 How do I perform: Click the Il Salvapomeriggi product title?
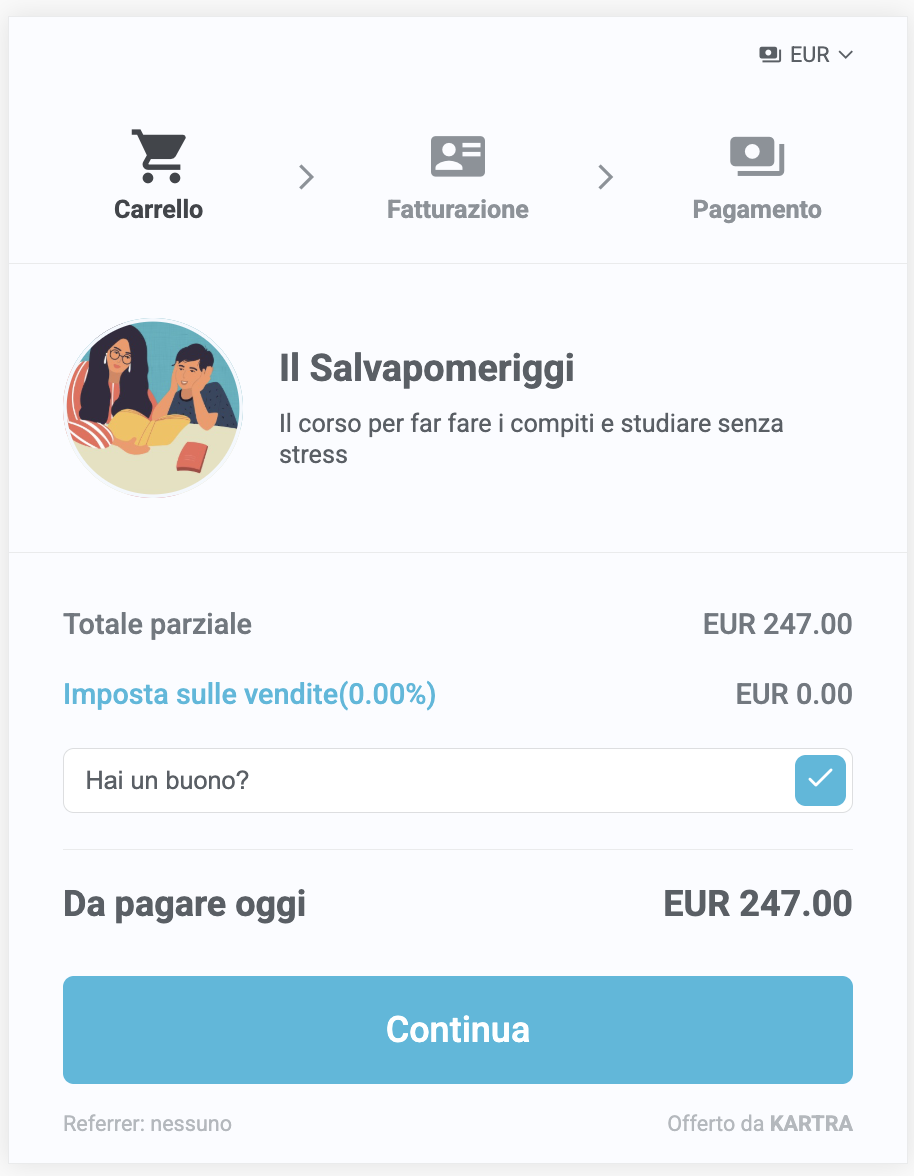[x=427, y=369]
